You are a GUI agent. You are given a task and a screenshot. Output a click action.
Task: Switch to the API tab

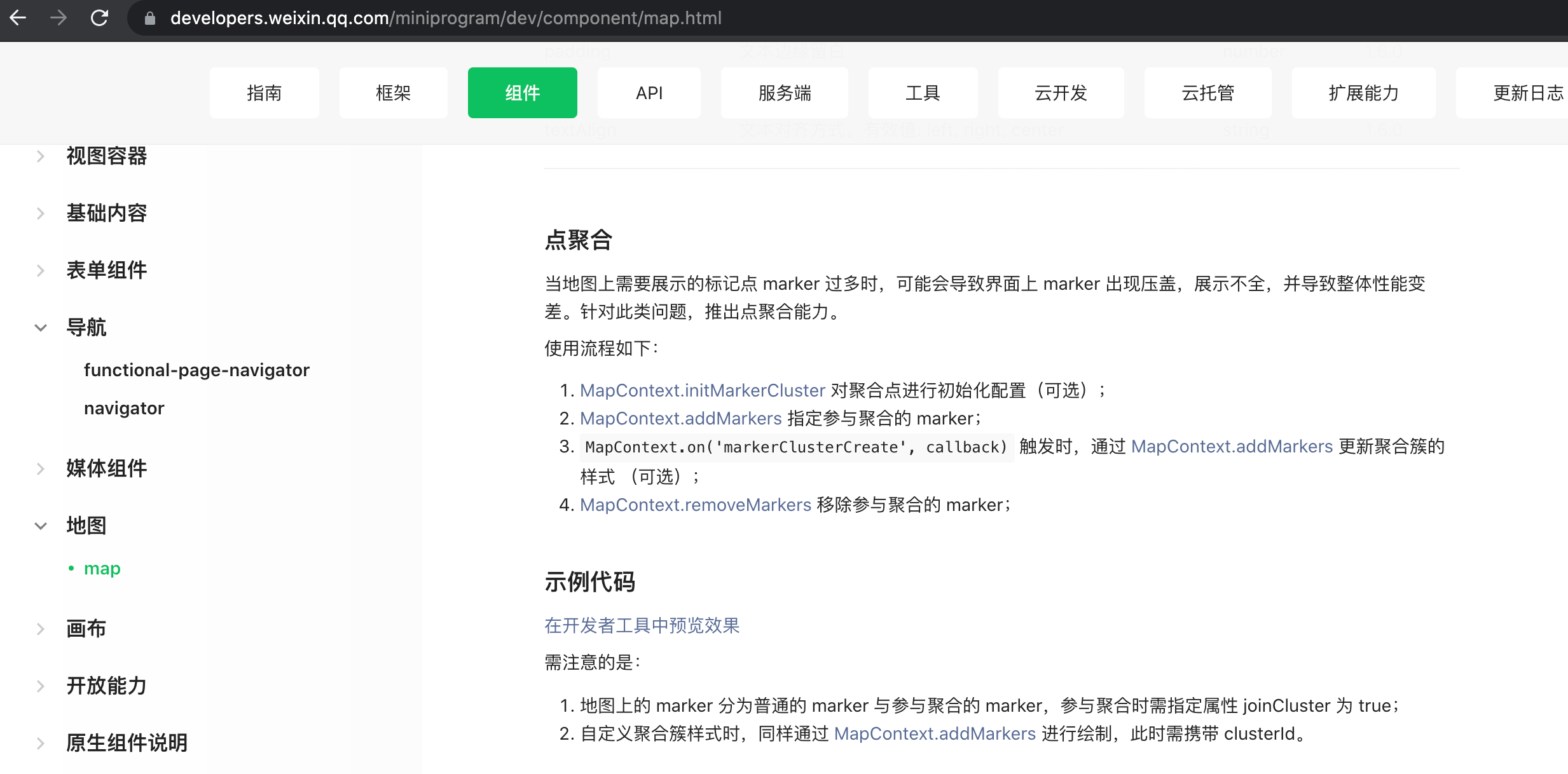point(649,93)
